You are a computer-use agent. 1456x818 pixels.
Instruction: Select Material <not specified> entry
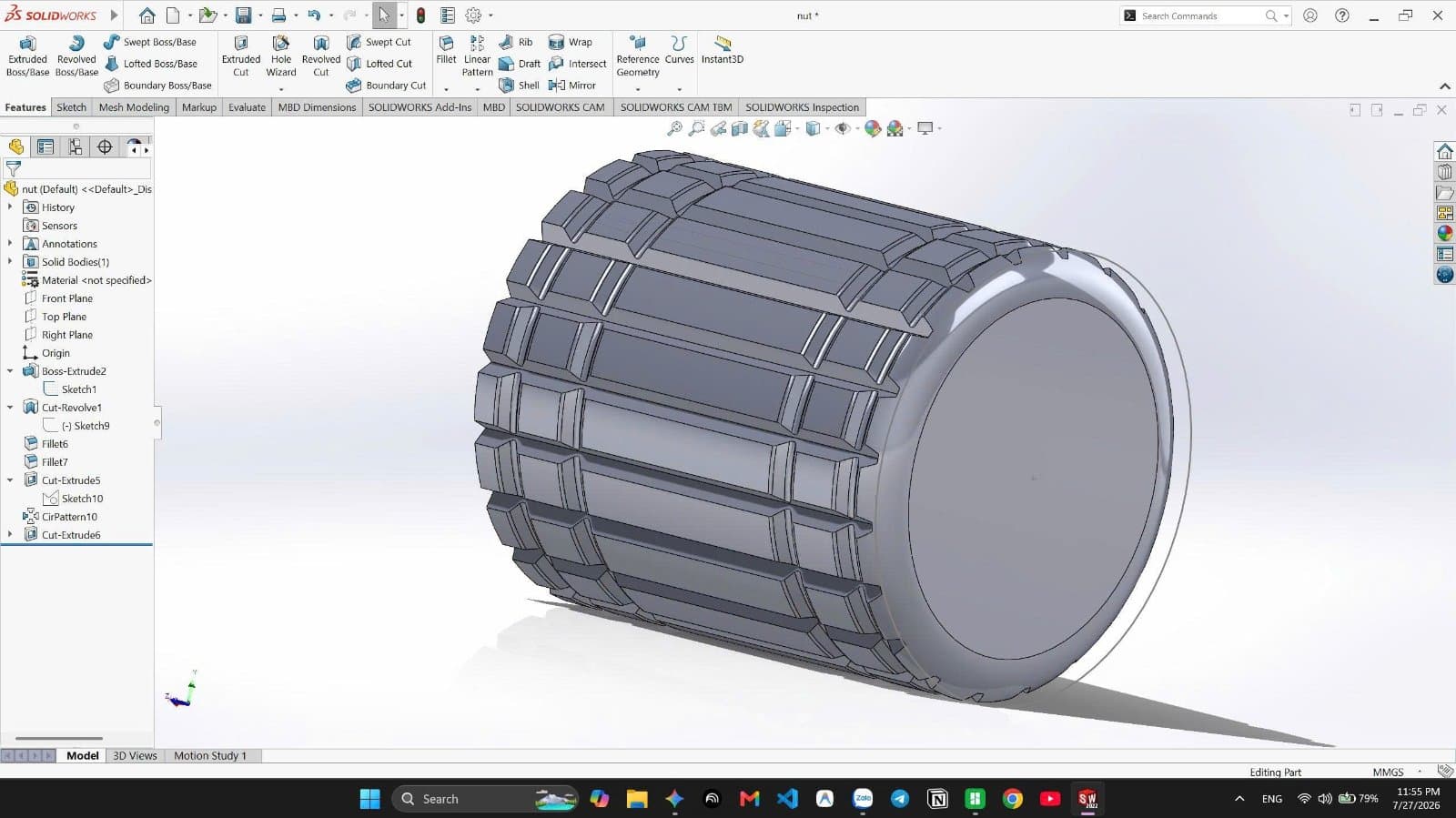coord(96,280)
